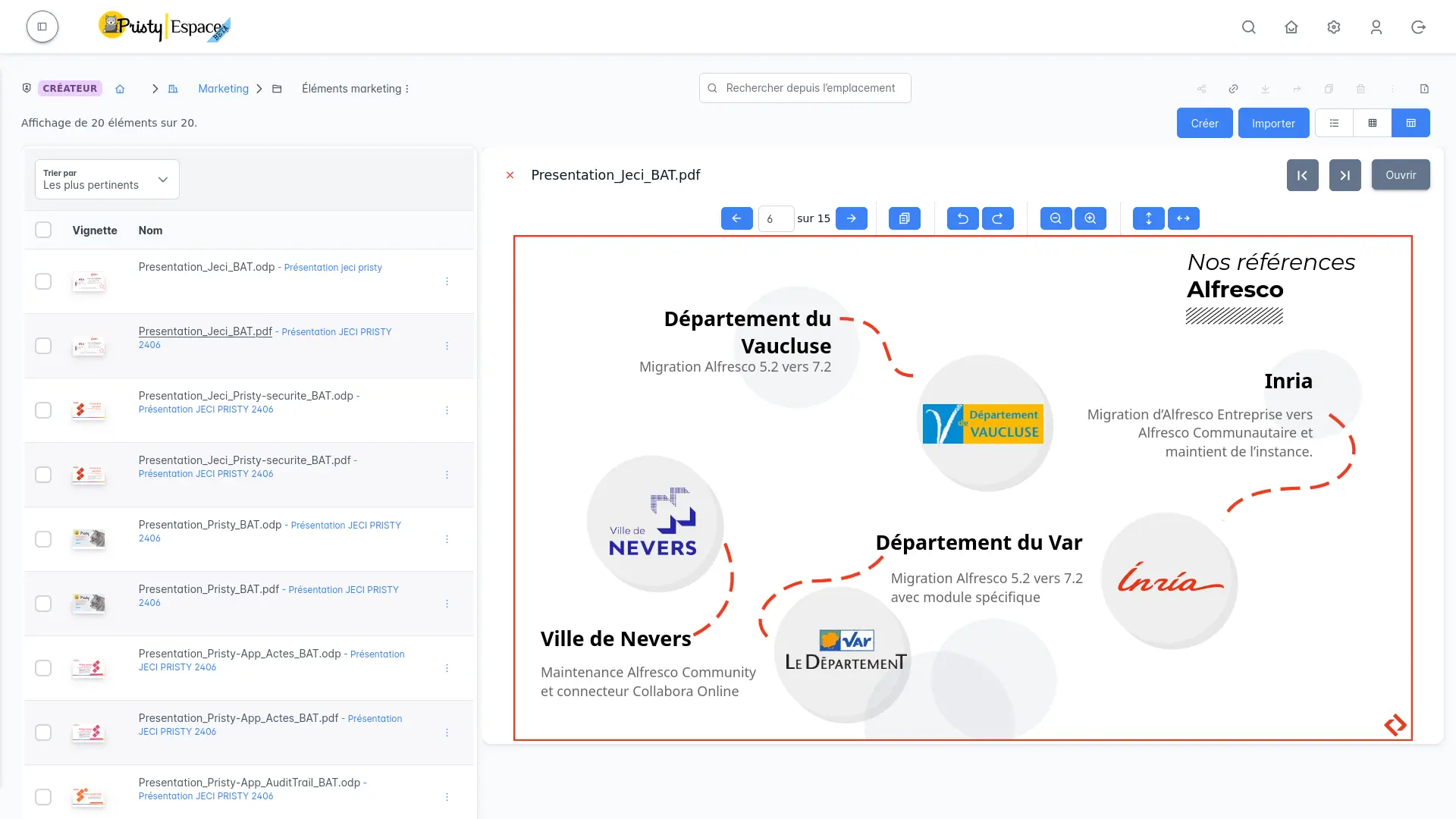Click the copy pages icon in PDF toolbar
This screenshot has height=819, width=1456.
[x=905, y=218]
